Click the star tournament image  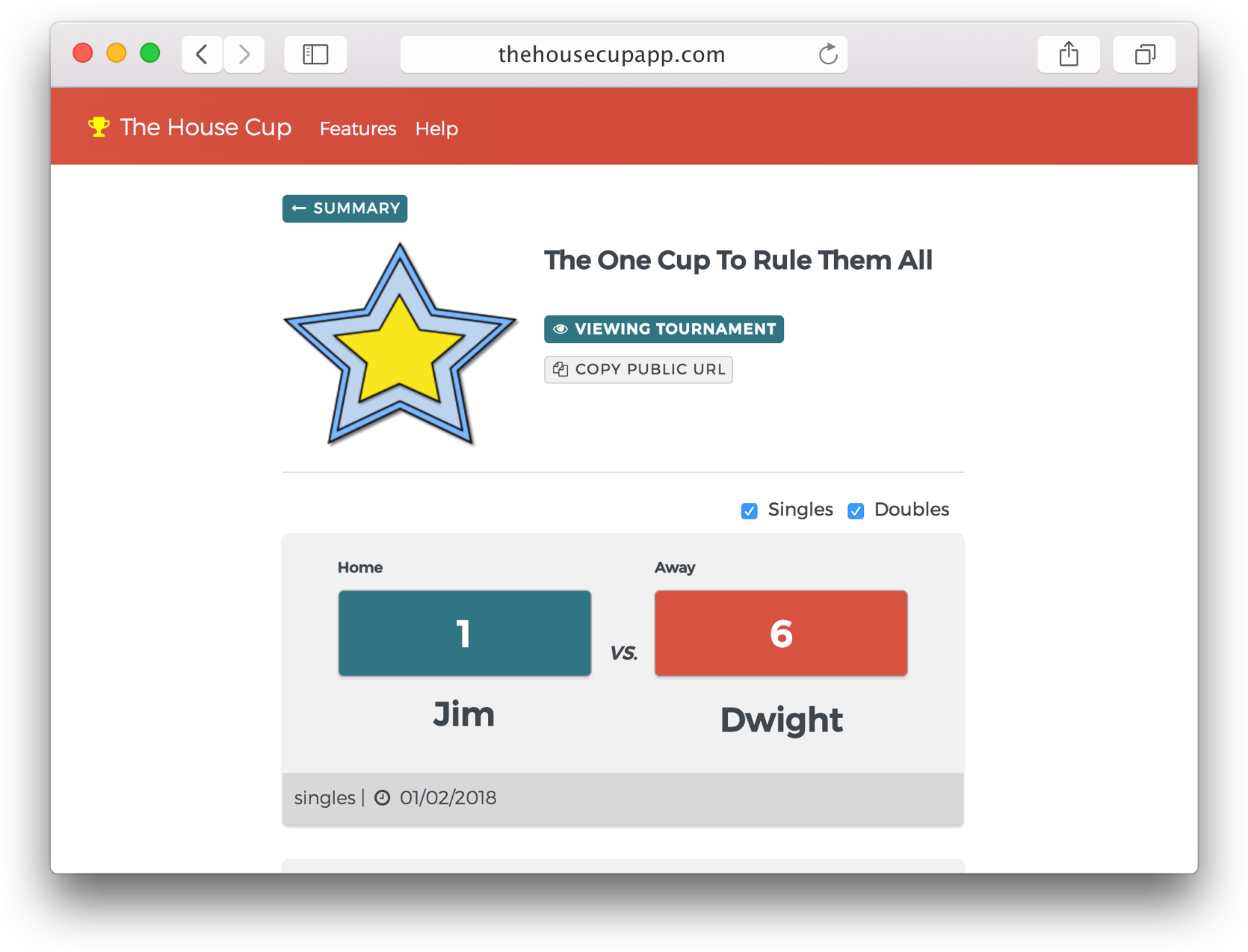(400, 345)
